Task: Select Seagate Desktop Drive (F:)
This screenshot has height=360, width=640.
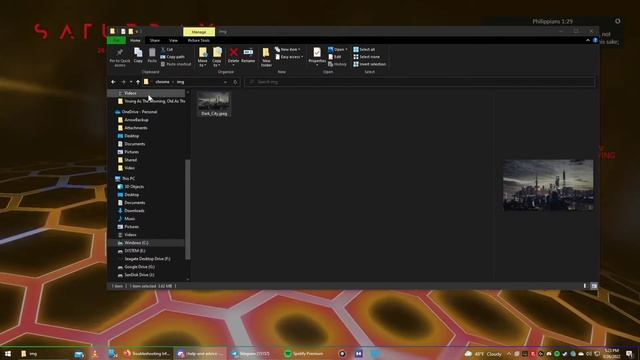Action: tap(147, 259)
